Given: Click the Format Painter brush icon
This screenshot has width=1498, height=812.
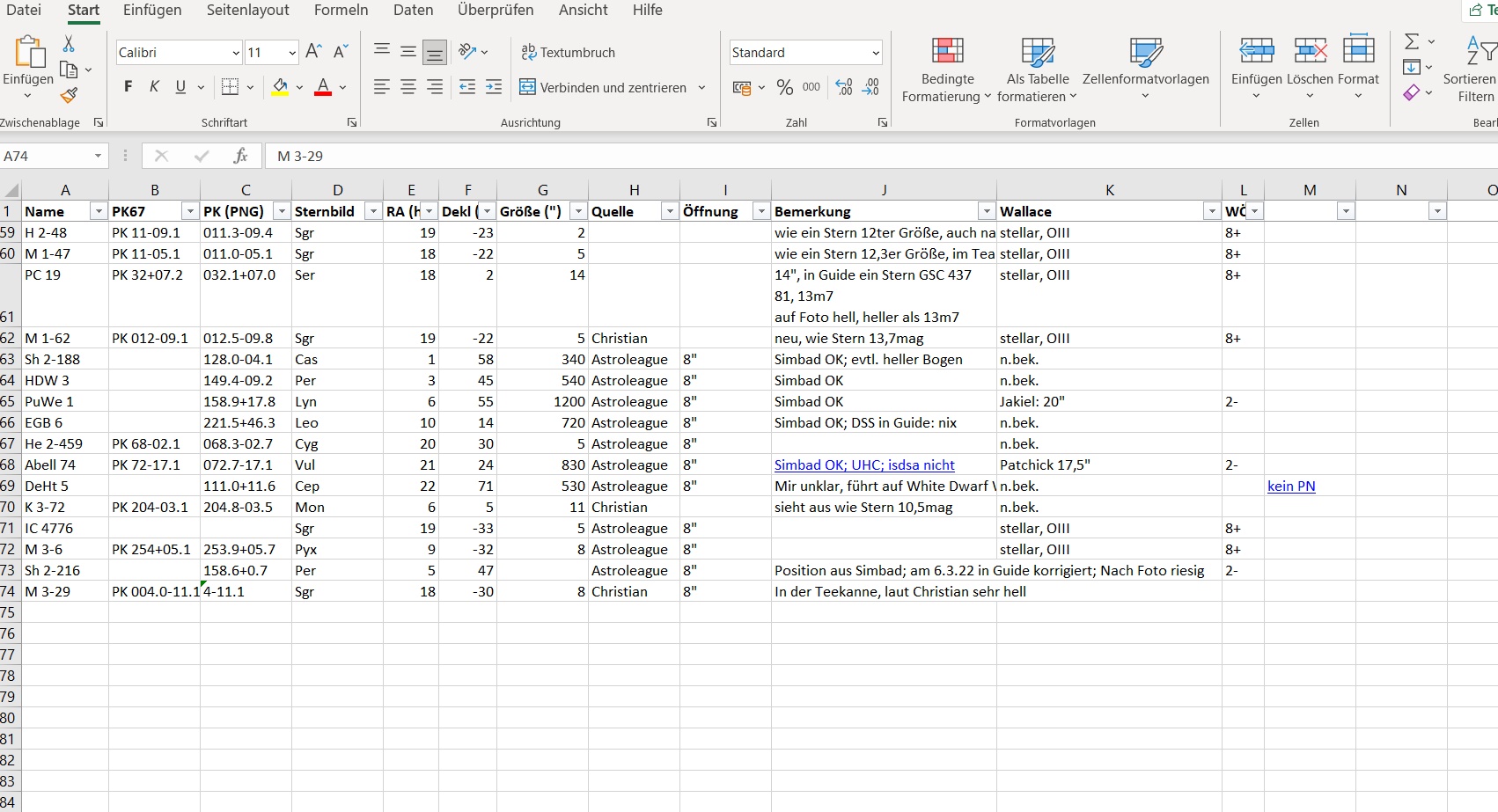Looking at the screenshot, I should click(x=69, y=95).
